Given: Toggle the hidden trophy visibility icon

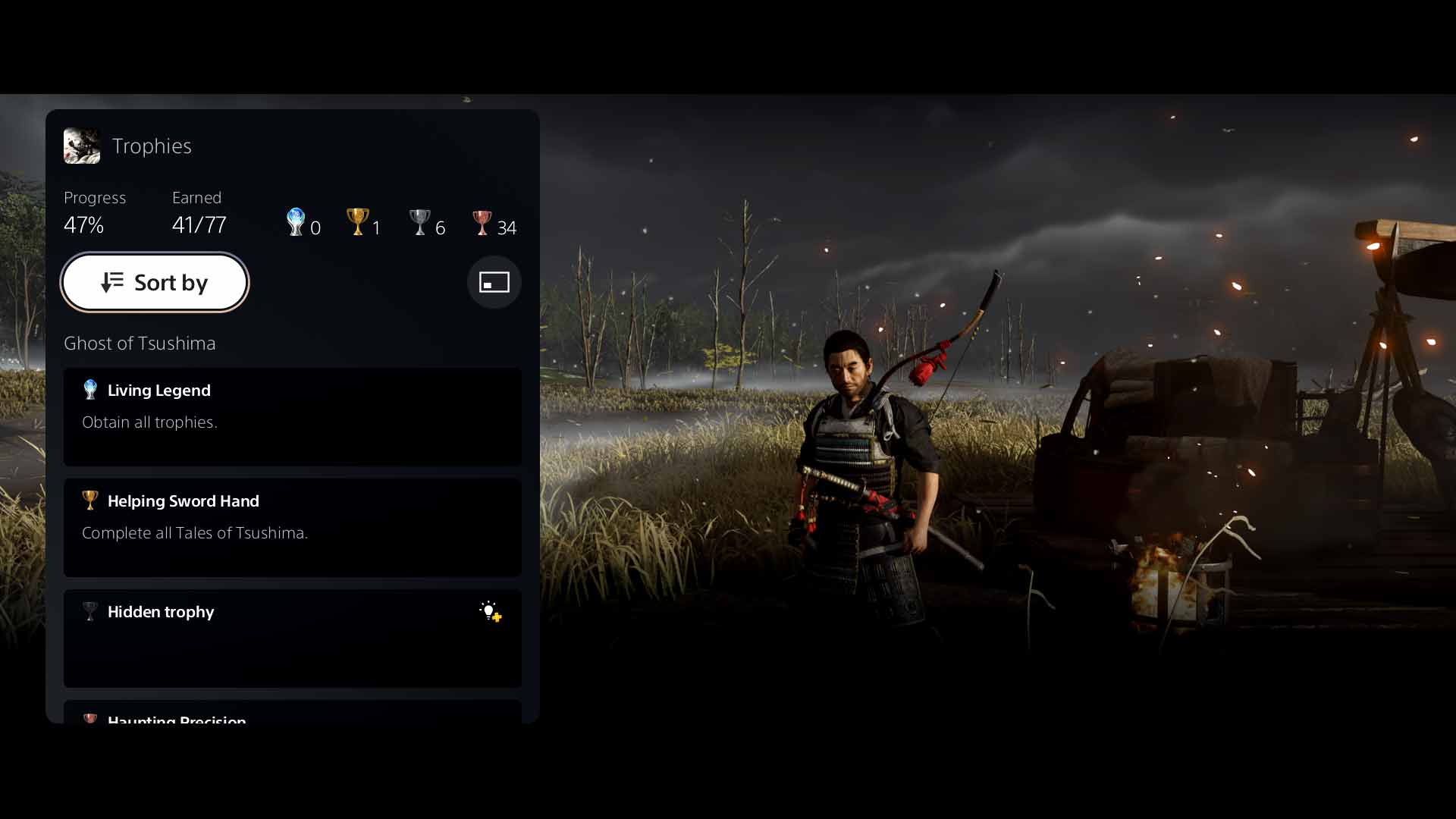Looking at the screenshot, I should tap(489, 611).
